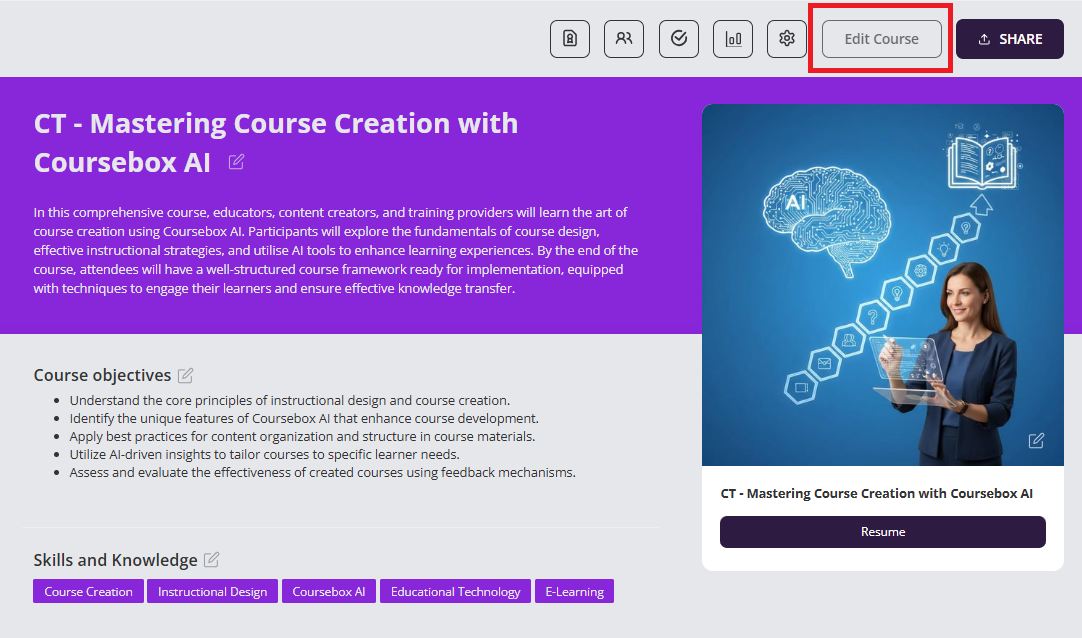1082x638 pixels.
Task: Select the Instructional Design skill tag
Action: 212,592
